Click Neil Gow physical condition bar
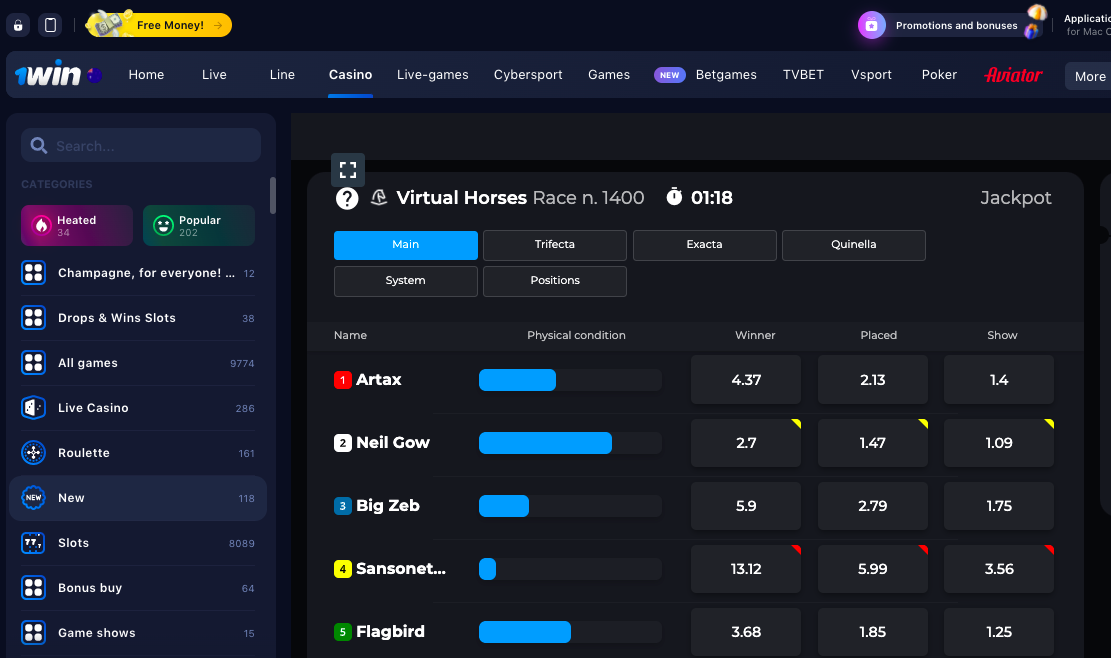 point(570,443)
